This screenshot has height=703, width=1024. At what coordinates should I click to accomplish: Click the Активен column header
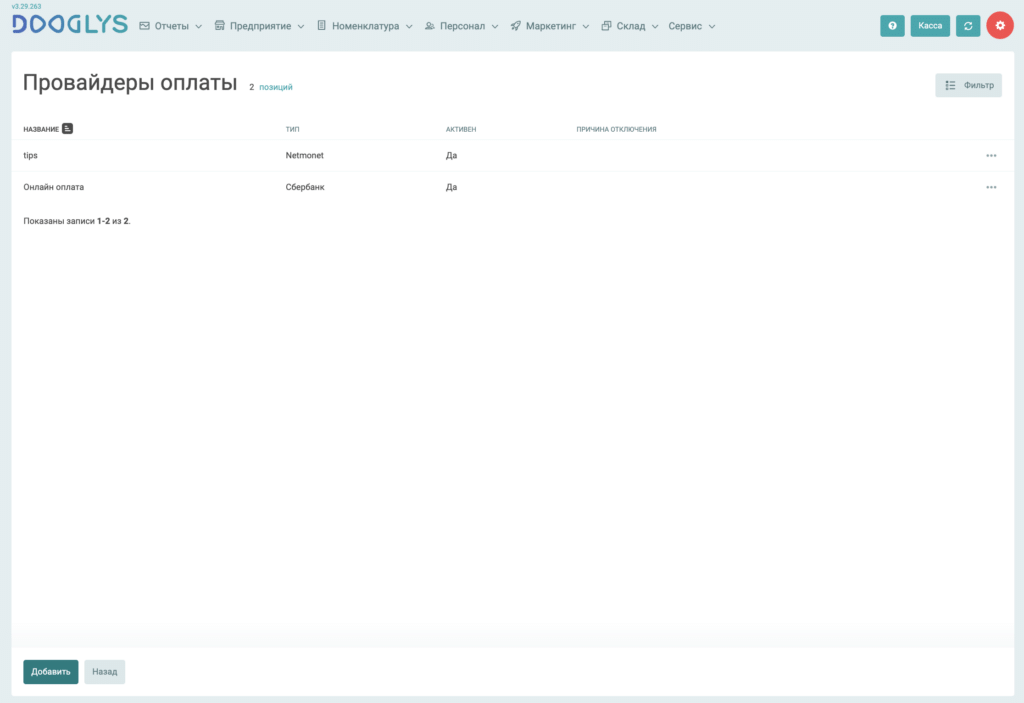(461, 129)
